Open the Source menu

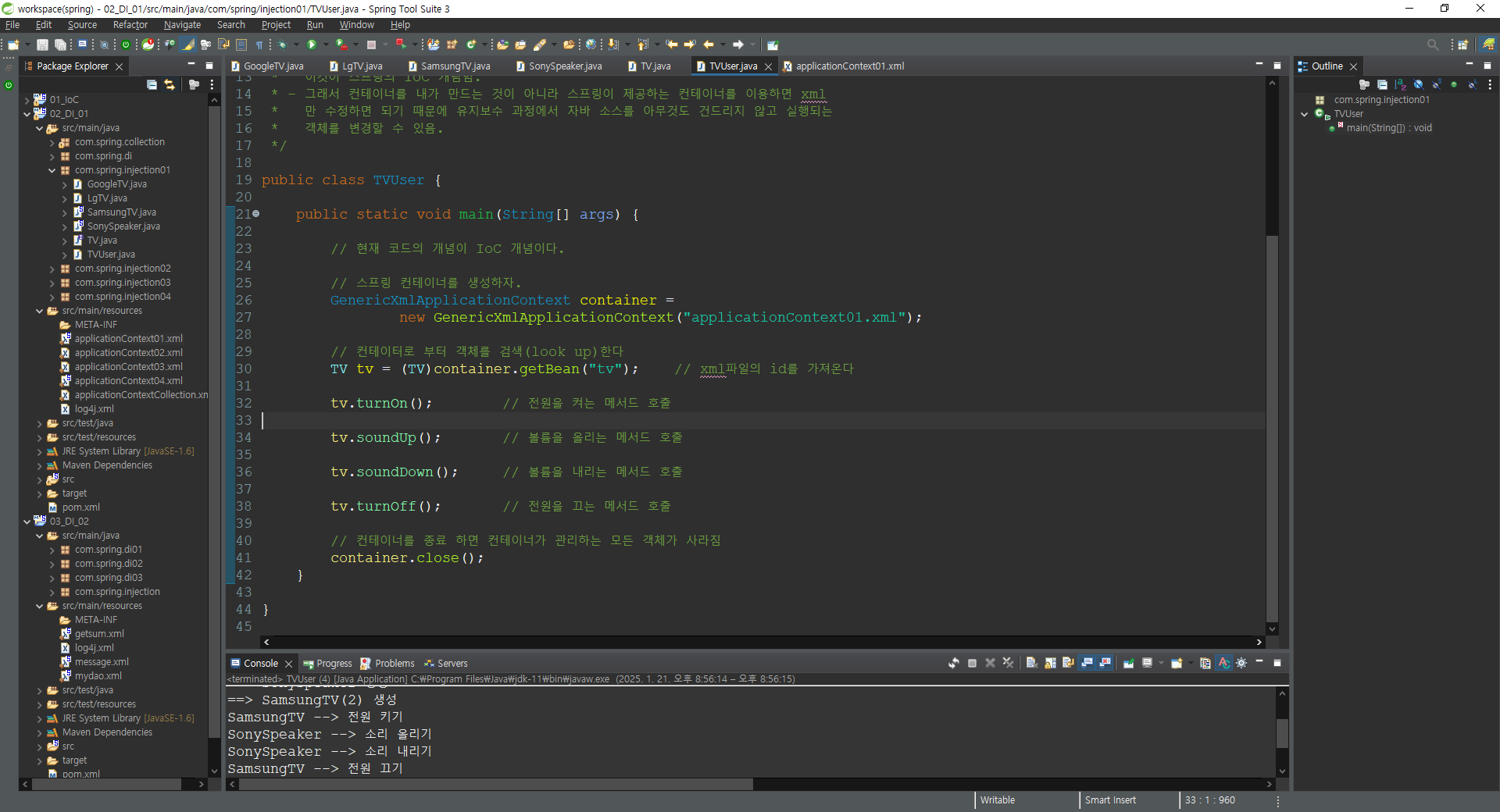tap(82, 25)
